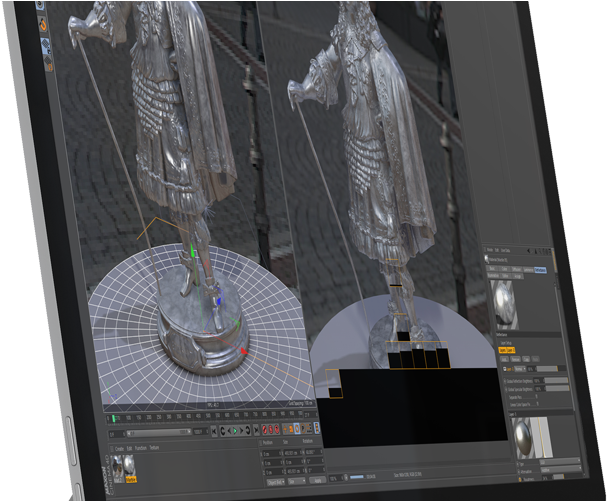Switch to the Basic material tab

(492, 269)
